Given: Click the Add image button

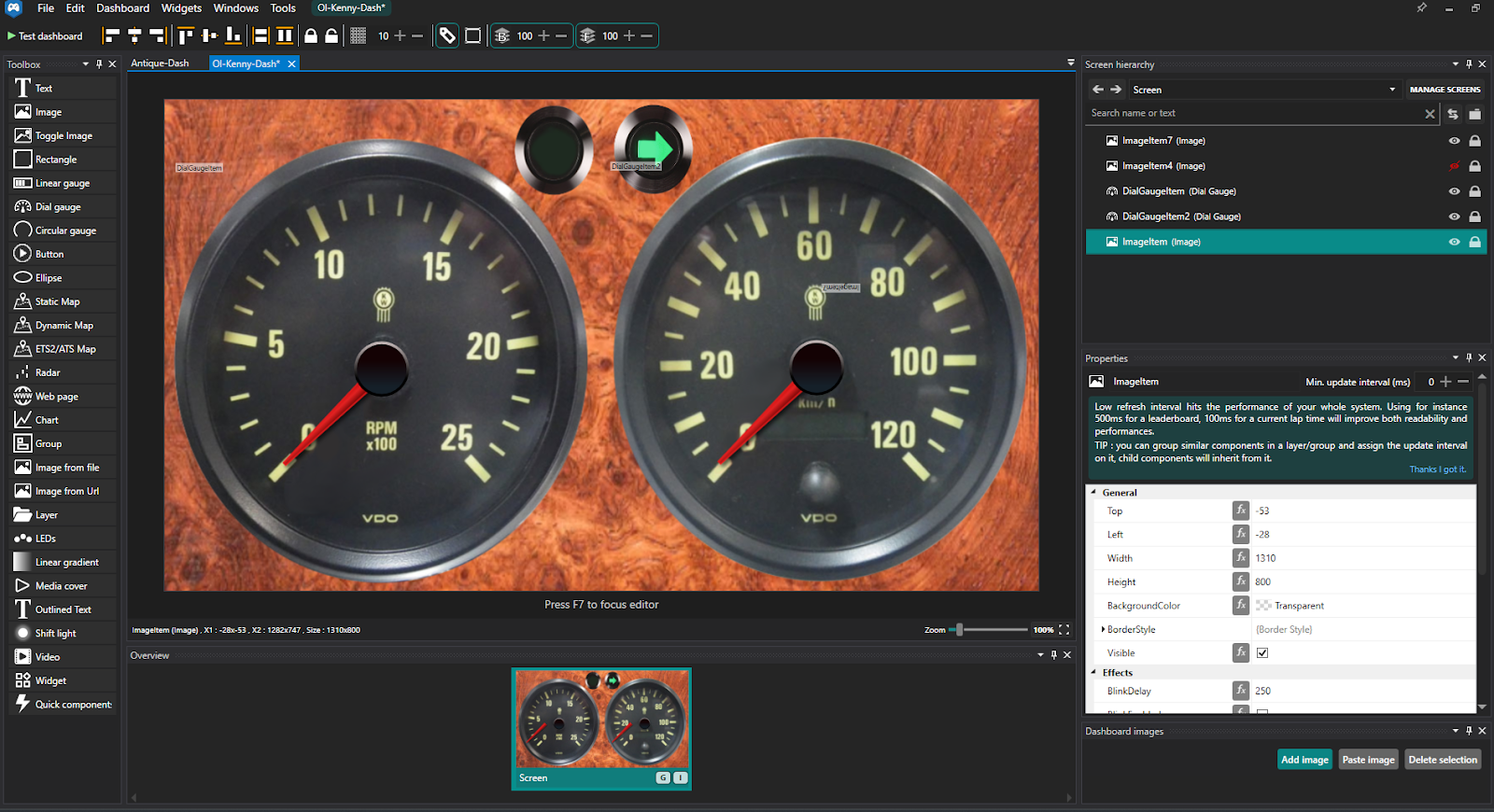Looking at the screenshot, I should pyautogui.click(x=1304, y=760).
